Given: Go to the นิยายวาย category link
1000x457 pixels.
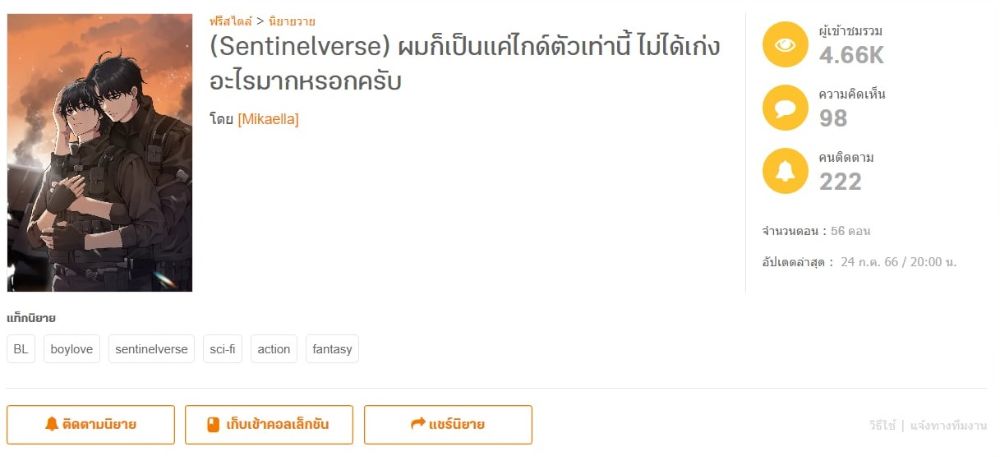Looking at the screenshot, I should tap(292, 21).
